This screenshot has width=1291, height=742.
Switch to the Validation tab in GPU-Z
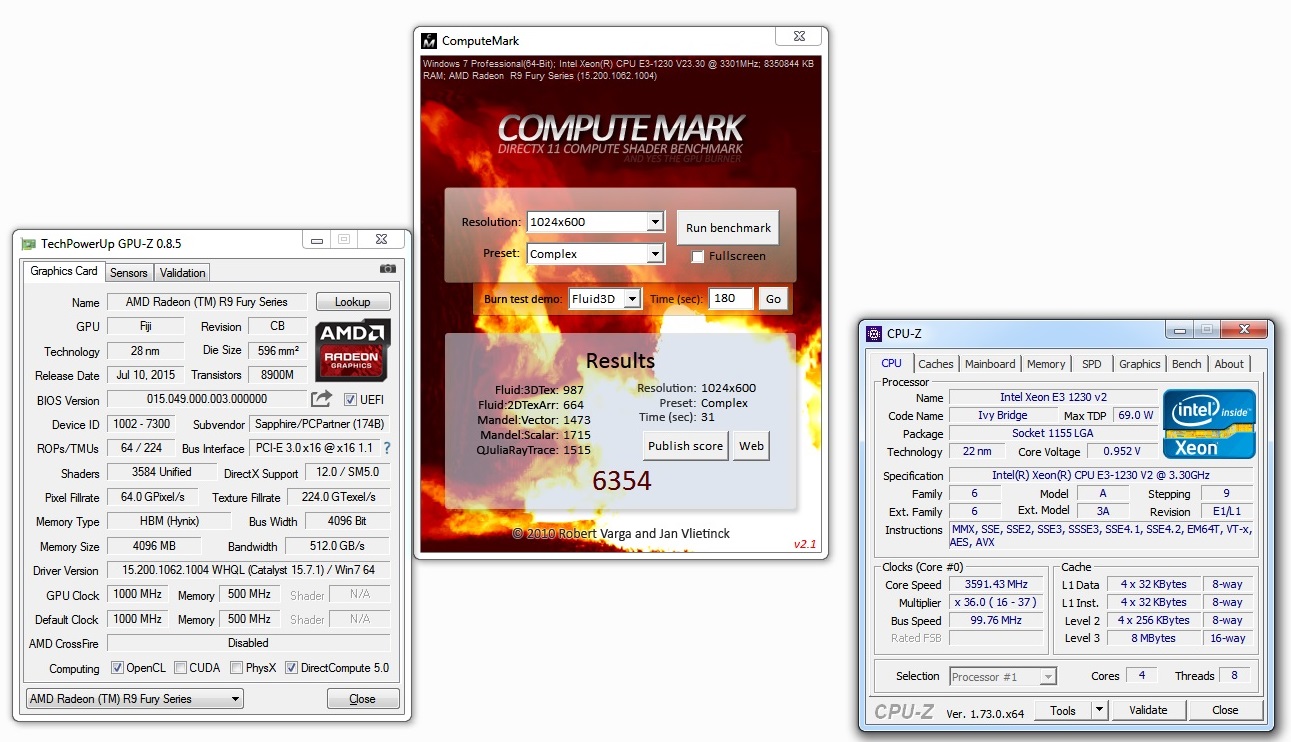(182, 272)
